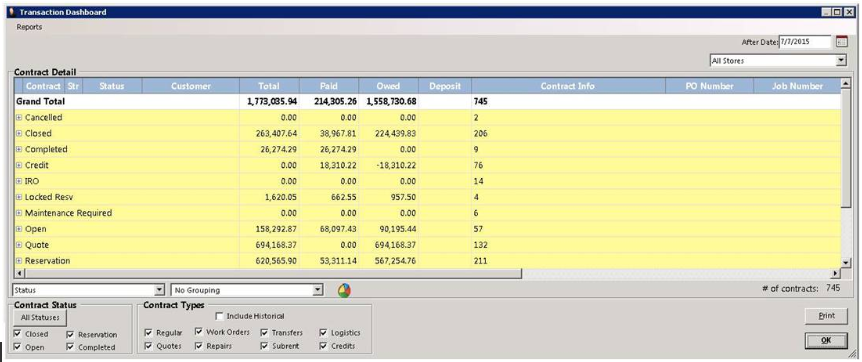Viewport: 862px width, 362px height.
Task: Sort by the Total column header
Action: pos(269,86)
